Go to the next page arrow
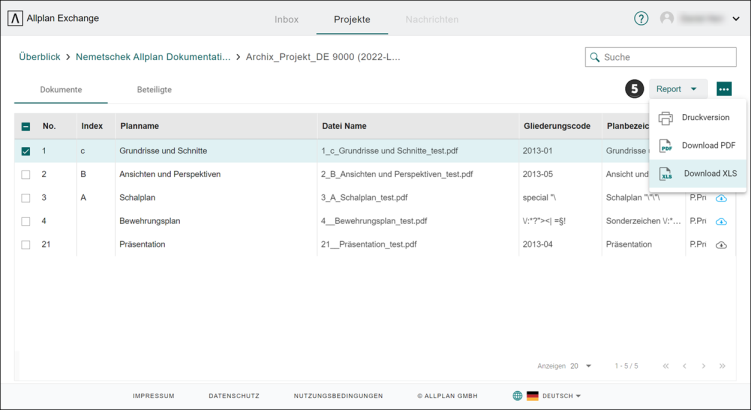The height and width of the screenshot is (410, 751). click(x=703, y=366)
